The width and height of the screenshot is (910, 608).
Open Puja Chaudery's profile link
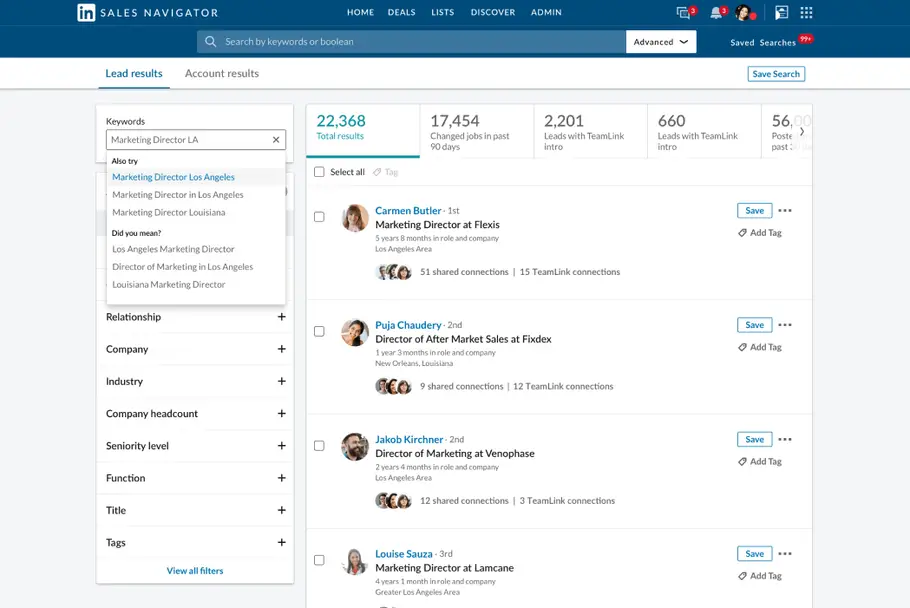click(x=407, y=324)
